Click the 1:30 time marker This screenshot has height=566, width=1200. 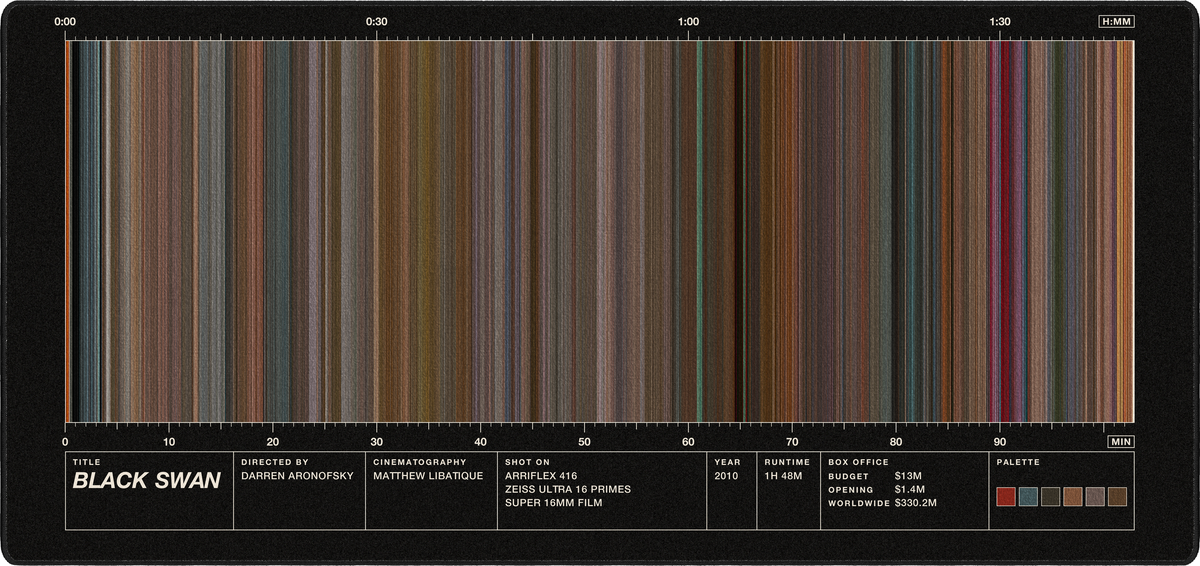pos(1000,21)
